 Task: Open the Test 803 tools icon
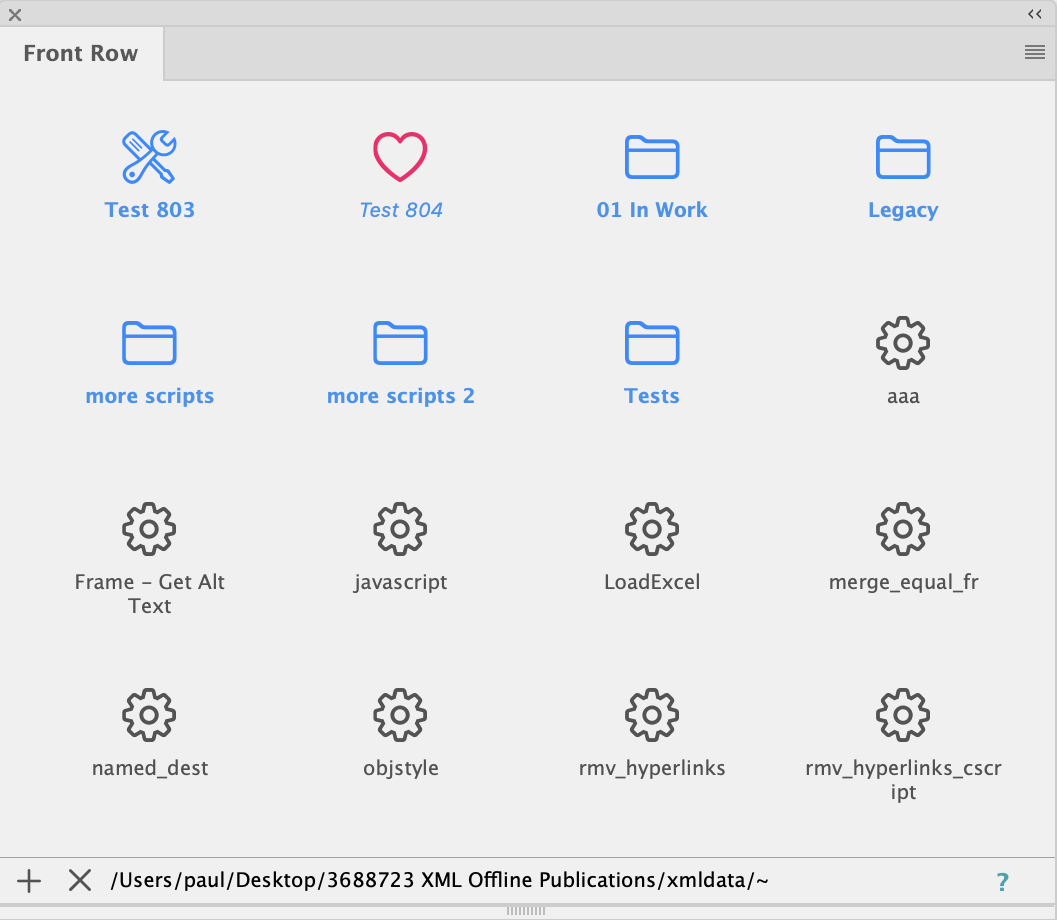[149, 158]
